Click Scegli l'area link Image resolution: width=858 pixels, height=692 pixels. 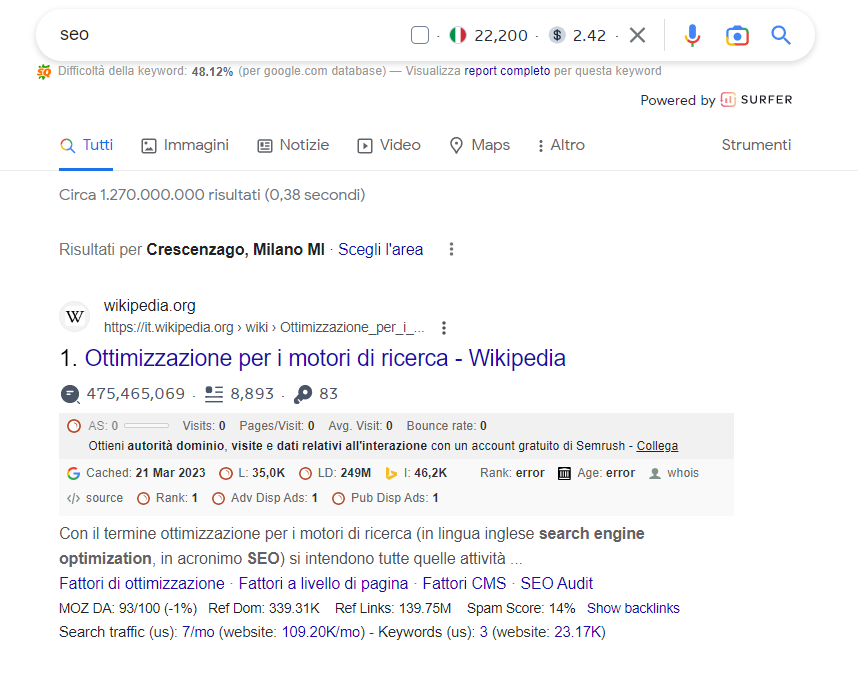(x=380, y=249)
